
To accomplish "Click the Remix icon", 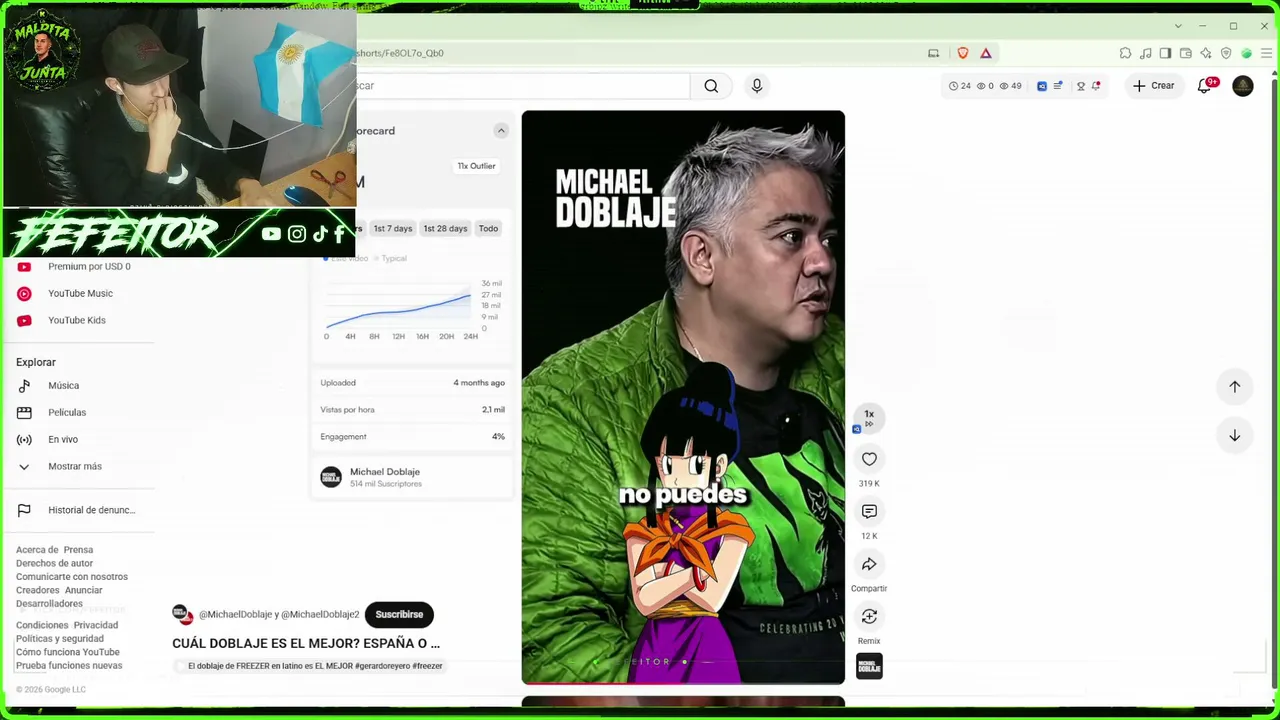I will point(869,616).
